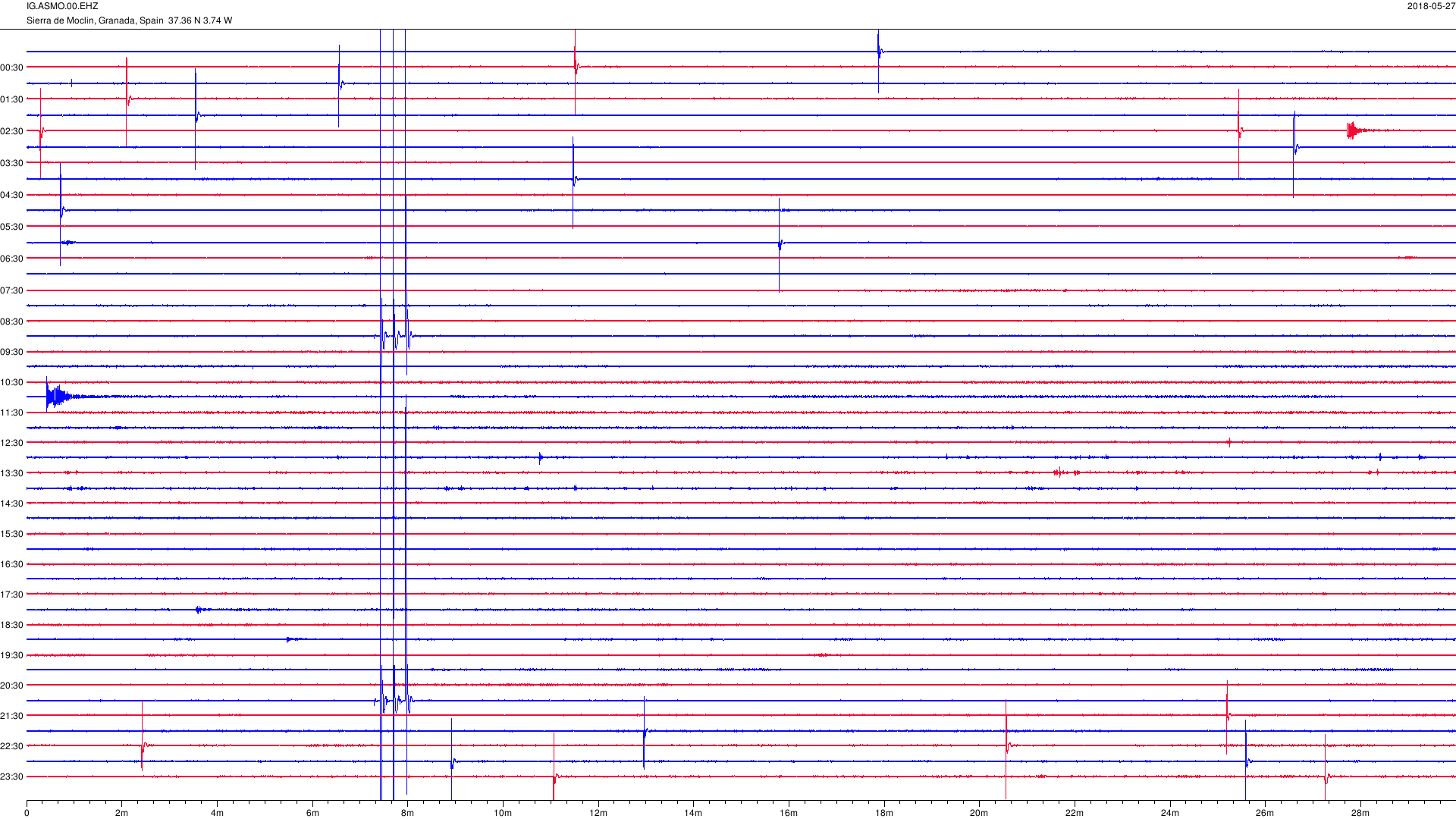
Task: Select the 04:30 time row label
Action: [x=12, y=195]
